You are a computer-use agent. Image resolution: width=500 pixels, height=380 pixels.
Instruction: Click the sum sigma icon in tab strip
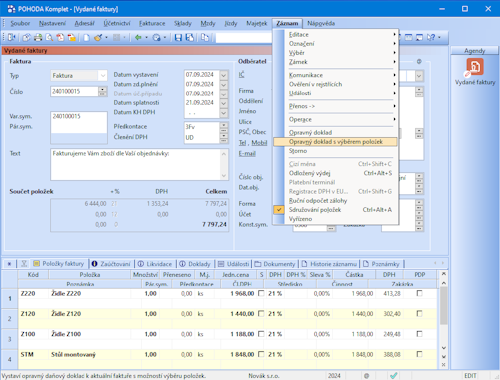(24, 264)
